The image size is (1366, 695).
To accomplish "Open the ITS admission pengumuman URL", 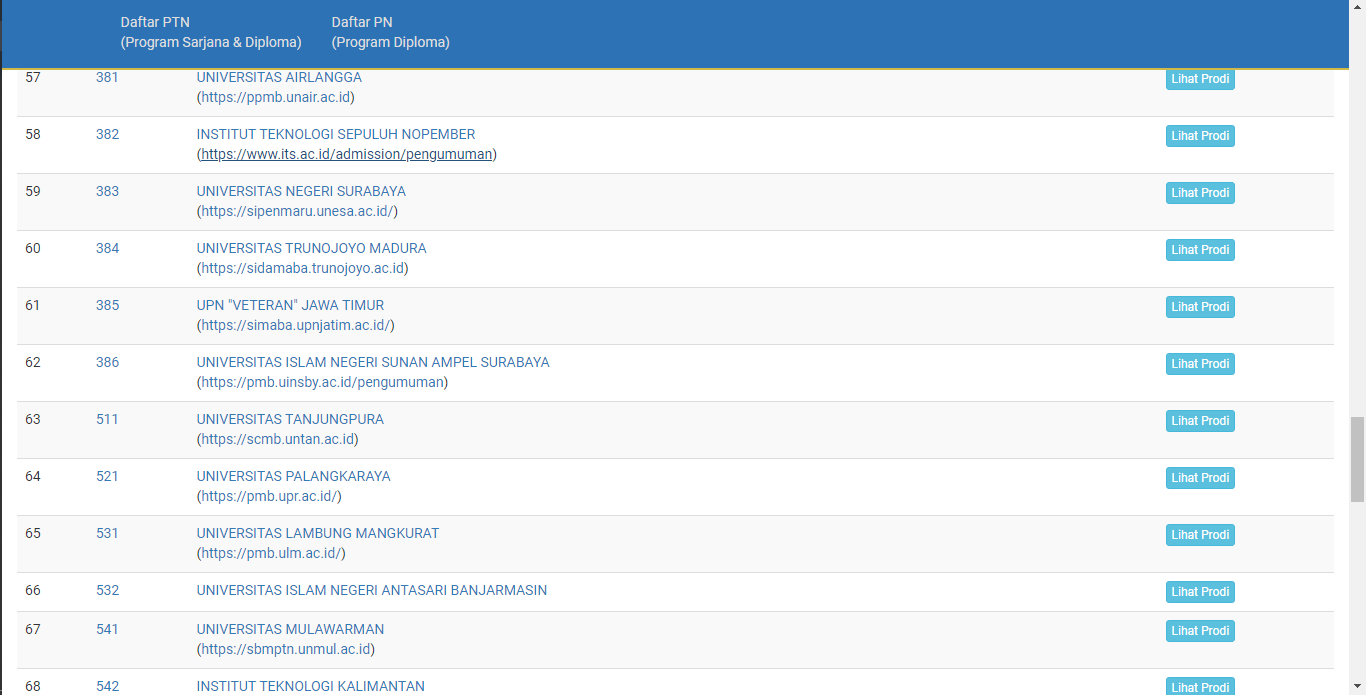I will (346, 154).
